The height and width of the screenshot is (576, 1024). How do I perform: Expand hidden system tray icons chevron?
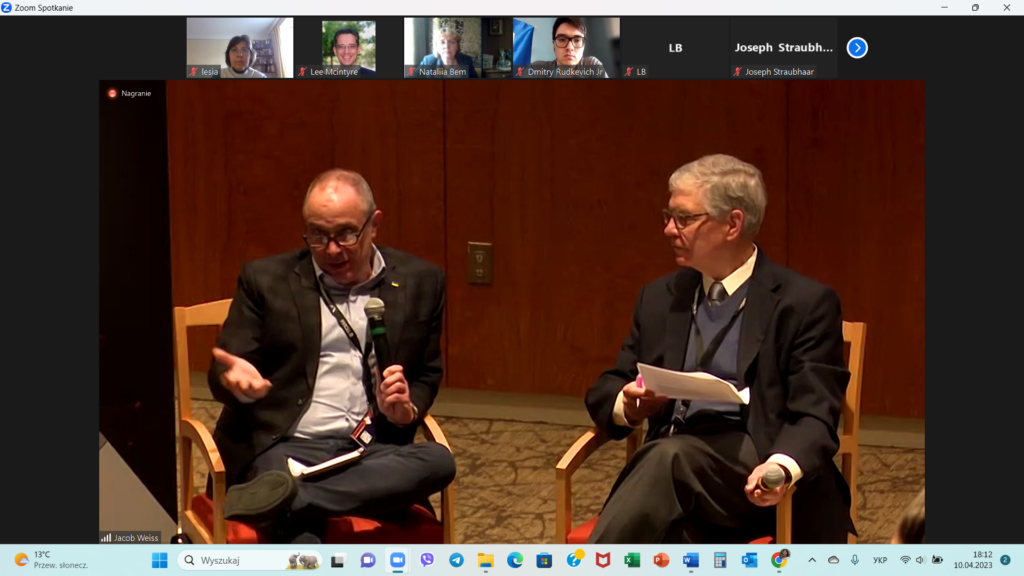tap(811, 560)
